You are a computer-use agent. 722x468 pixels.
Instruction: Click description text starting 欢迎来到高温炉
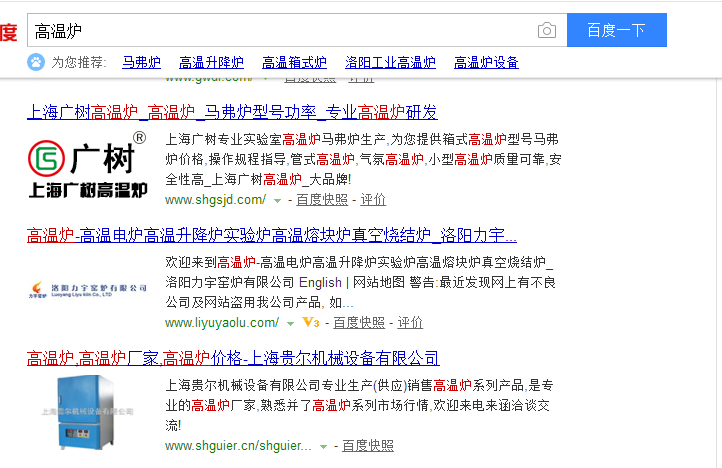361,282
